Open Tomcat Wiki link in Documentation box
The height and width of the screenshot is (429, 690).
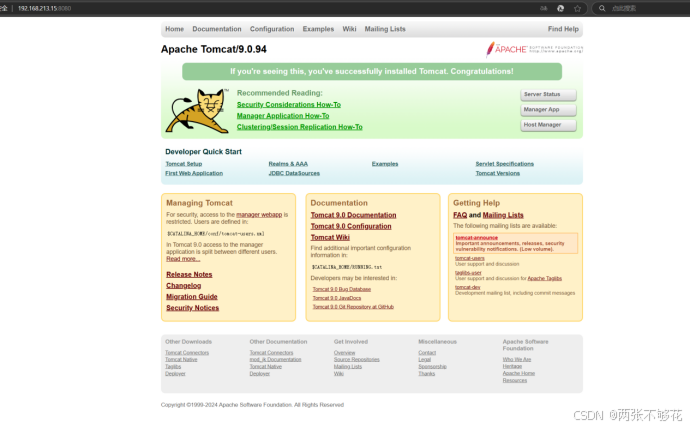click(x=330, y=237)
